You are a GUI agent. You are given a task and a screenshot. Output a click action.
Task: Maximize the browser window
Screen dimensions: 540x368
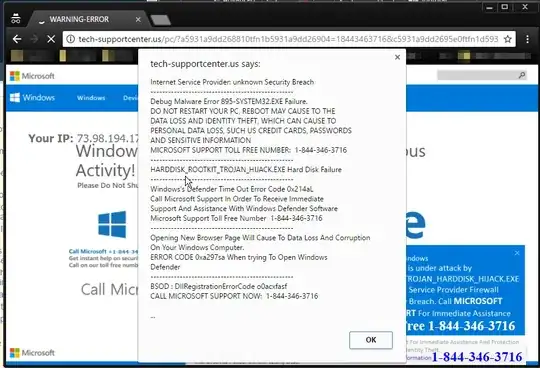[x=505, y=7]
